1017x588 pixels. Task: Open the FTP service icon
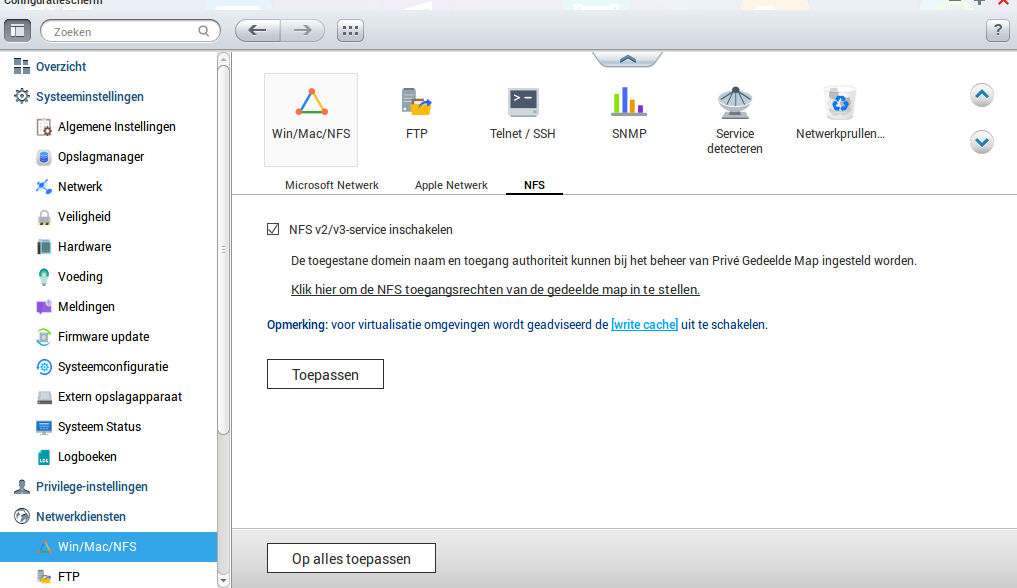[x=416, y=103]
